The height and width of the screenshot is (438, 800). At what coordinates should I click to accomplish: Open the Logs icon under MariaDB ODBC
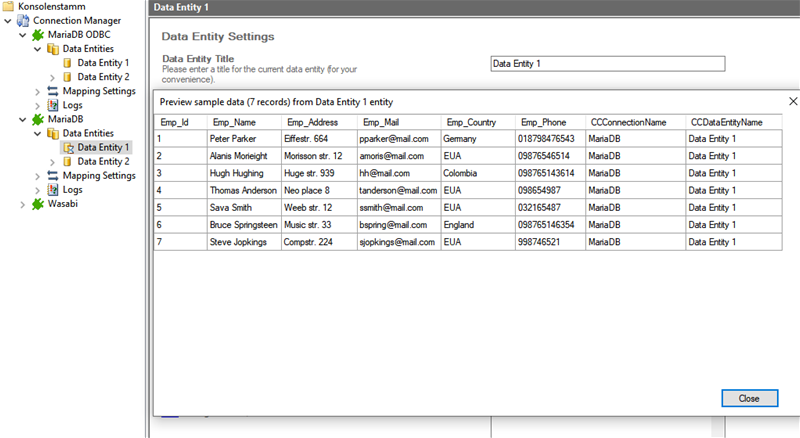click(53, 105)
